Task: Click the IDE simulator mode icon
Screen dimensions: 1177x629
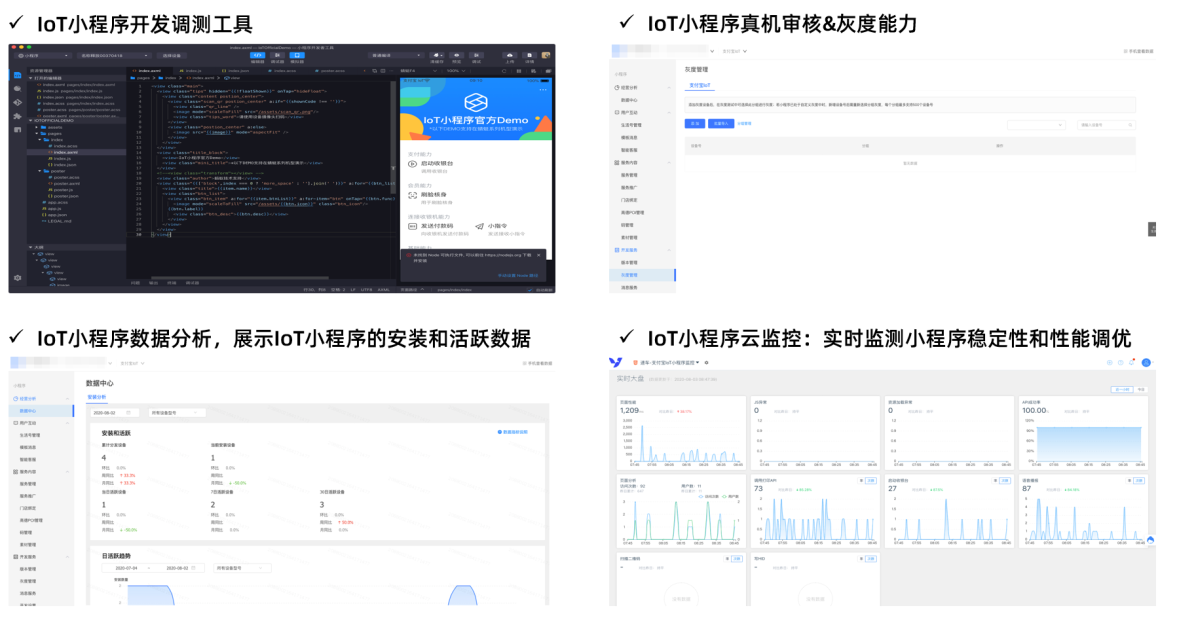Action: [x=297, y=56]
